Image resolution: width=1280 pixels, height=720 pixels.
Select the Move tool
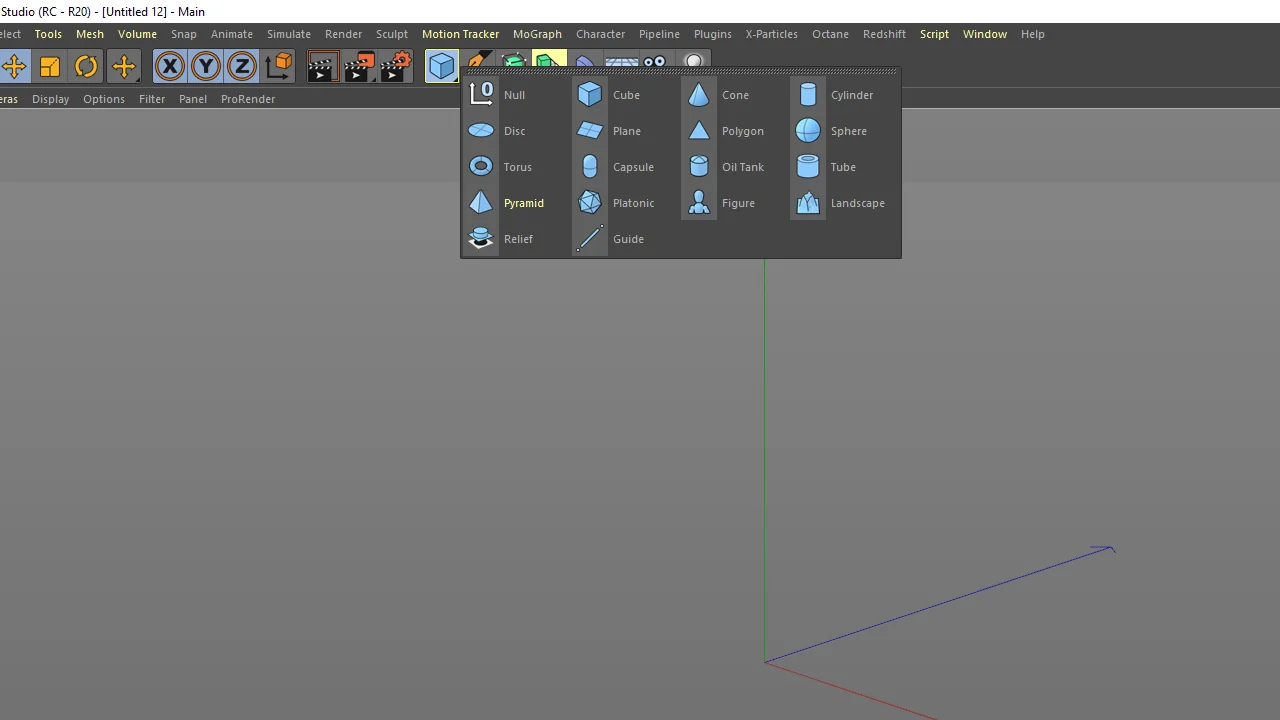tap(14, 67)
